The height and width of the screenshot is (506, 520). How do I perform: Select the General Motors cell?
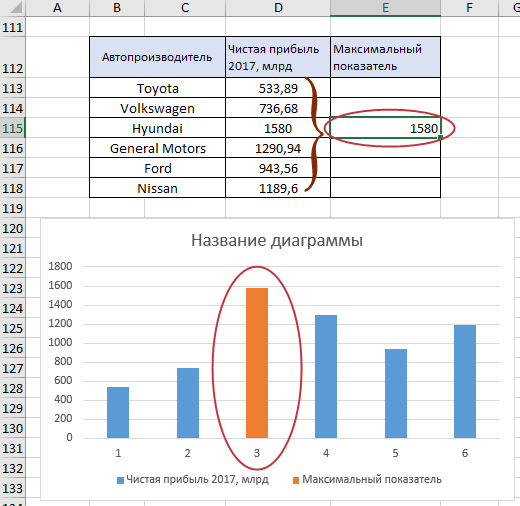point(157,148)
